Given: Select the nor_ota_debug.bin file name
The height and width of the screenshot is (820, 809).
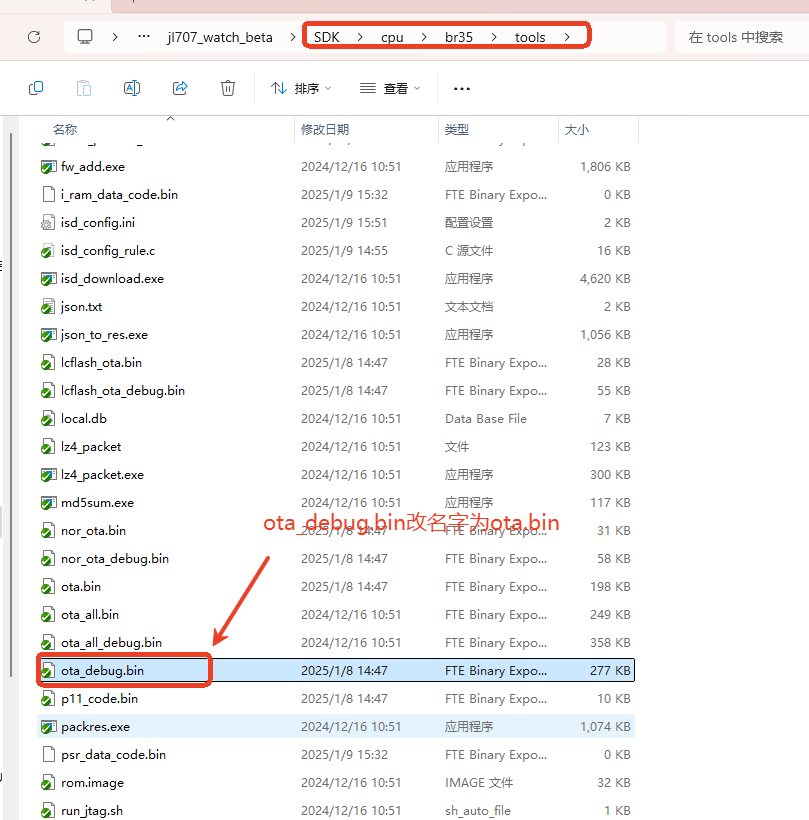Looking at the screenshot, I should tap(115, 559).
